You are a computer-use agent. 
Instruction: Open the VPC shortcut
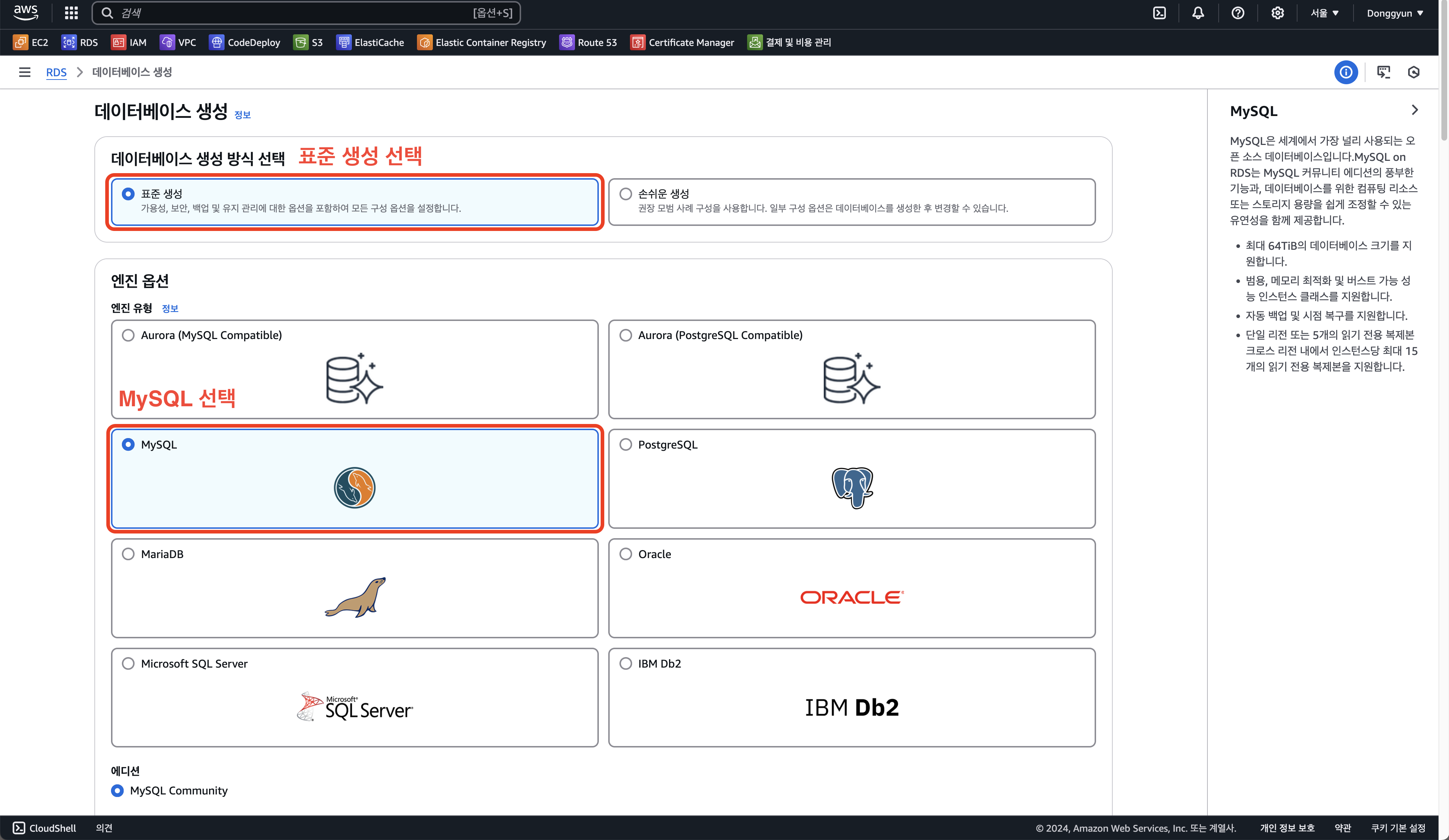[x=178, y=43]
